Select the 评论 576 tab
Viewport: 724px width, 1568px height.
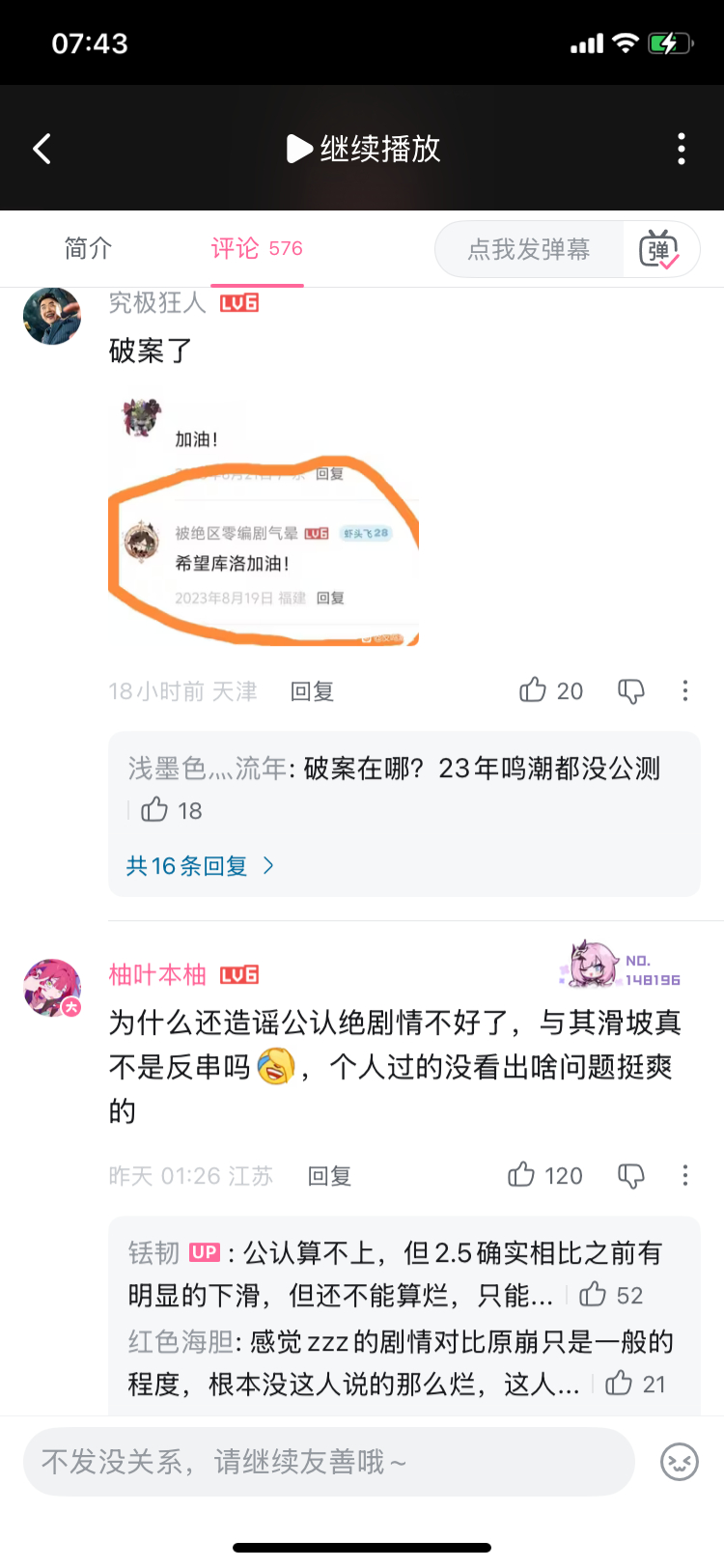click(257, 248)
